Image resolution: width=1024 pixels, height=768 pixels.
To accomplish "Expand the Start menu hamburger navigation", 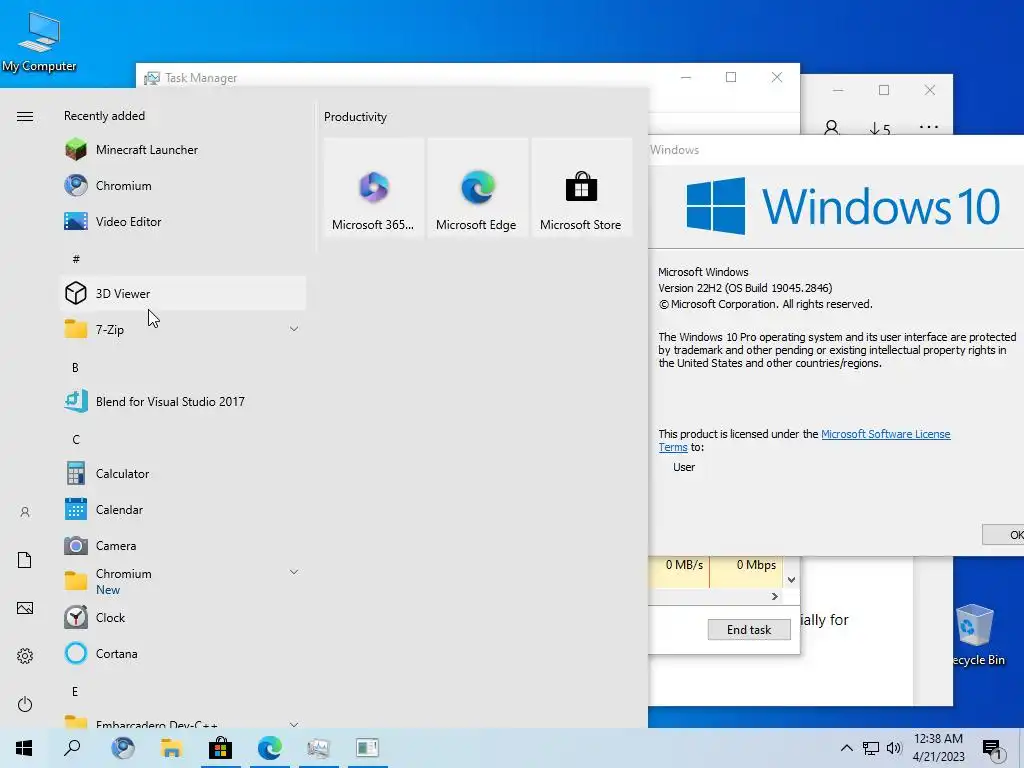I will pyautogui.click(x=25, y=116).
